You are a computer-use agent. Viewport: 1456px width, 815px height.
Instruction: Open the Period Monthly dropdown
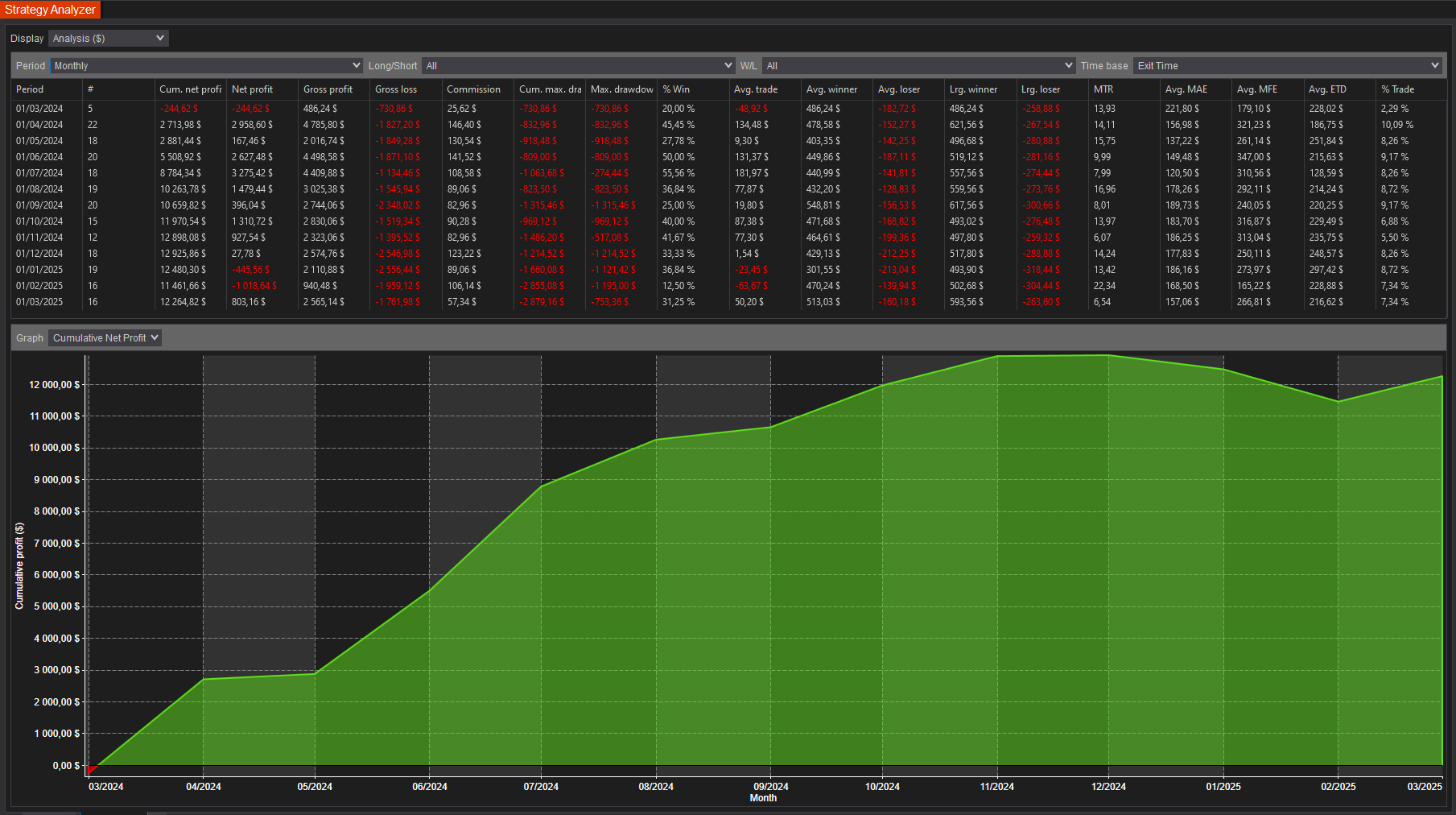click(x=207, y=66)
